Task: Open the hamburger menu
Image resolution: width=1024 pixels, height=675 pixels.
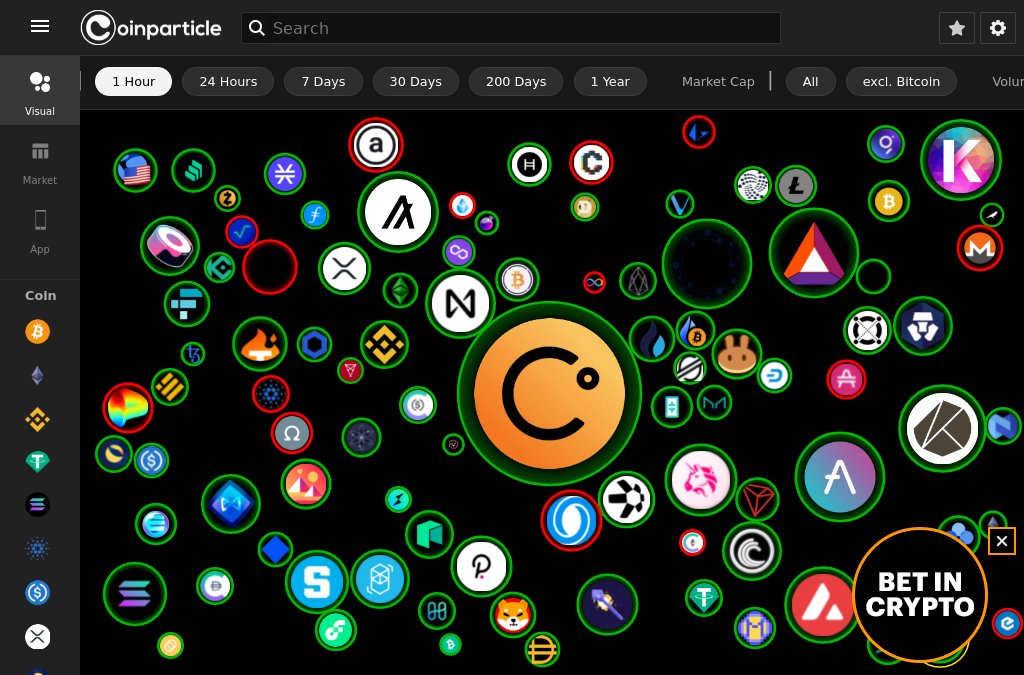Action: tap(40, 27)
